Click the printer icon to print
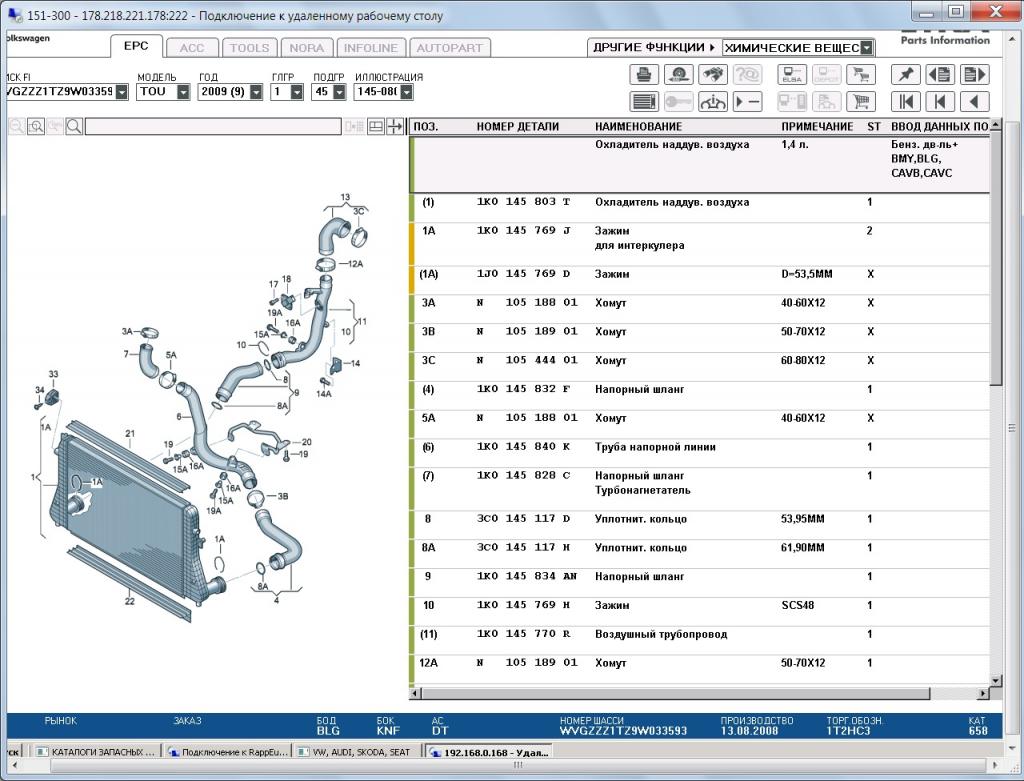Screen dimensions: 1024x781 click(644, 74)
